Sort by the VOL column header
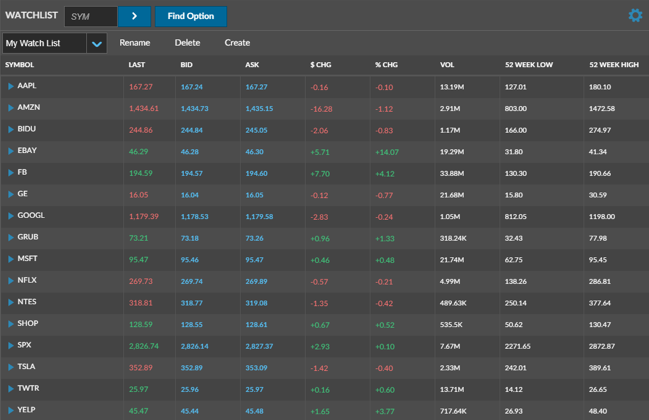 click(447, 65)
